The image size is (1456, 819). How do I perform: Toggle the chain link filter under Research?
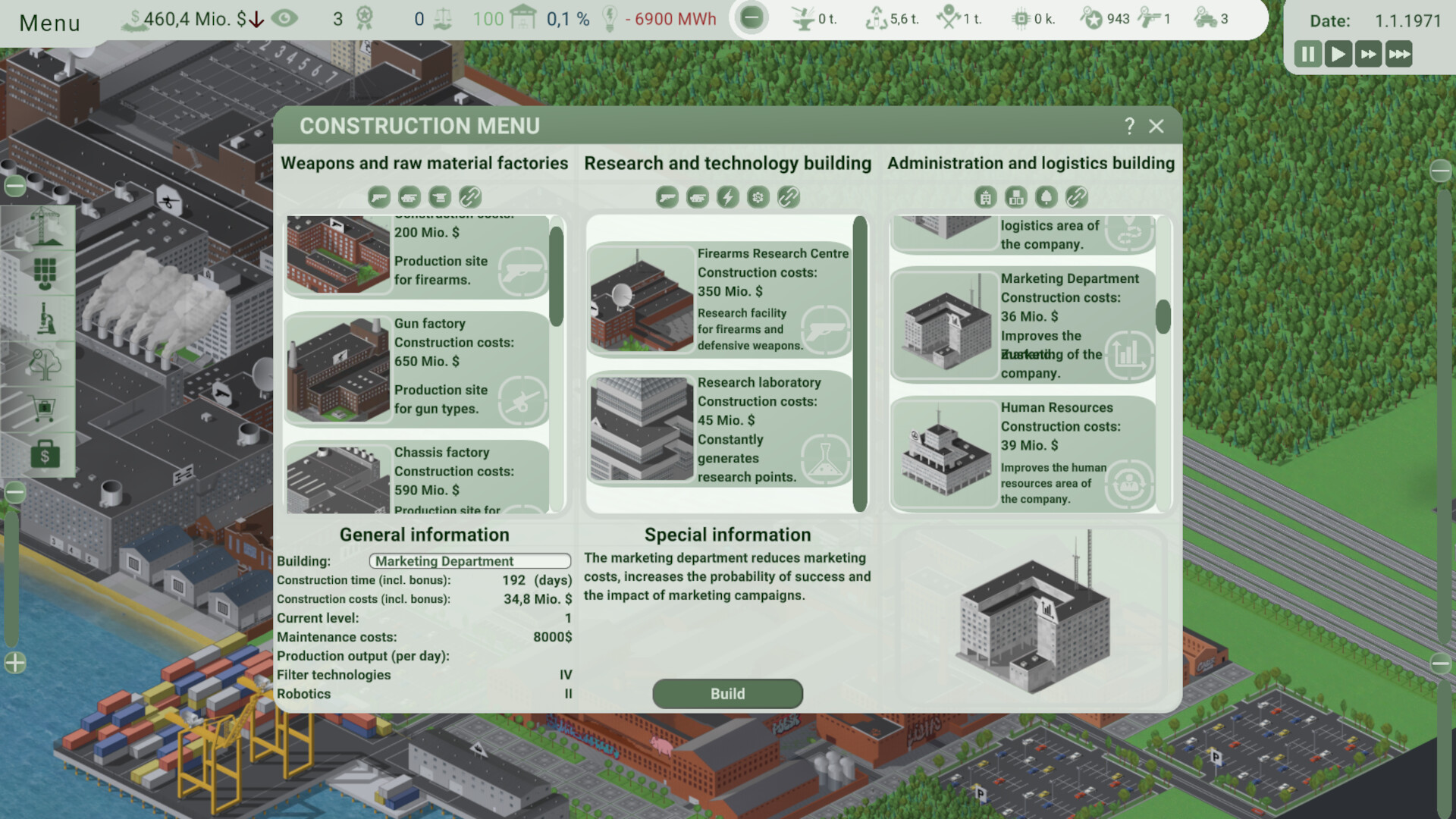[x=788, y=198]
